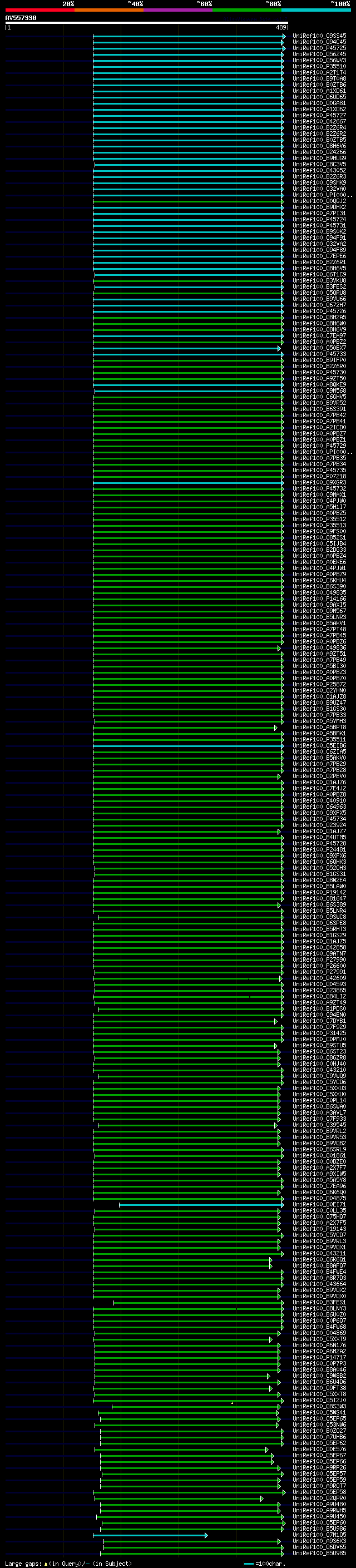Select the UniRef100_B9HUG9 label
Image resolution: width=356 pixels, height=1568 pixels.
319,159
